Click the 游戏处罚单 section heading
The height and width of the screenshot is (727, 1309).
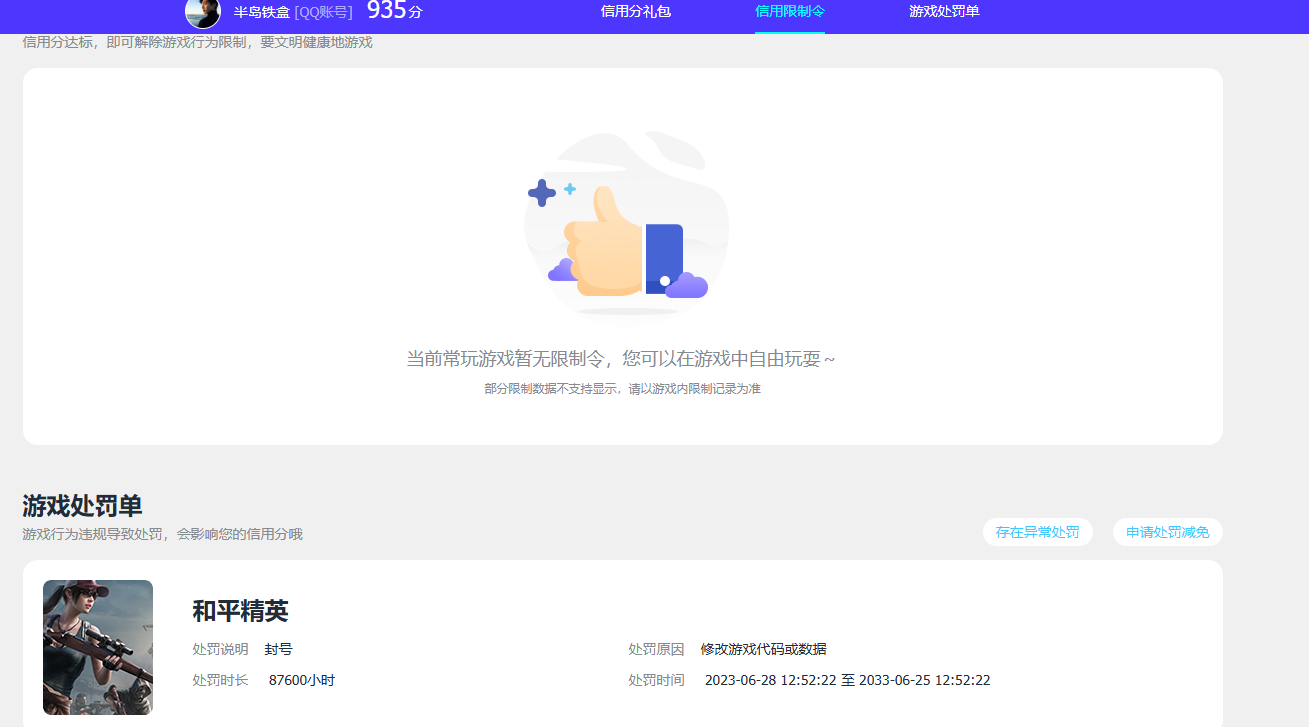tap(82, 506)
